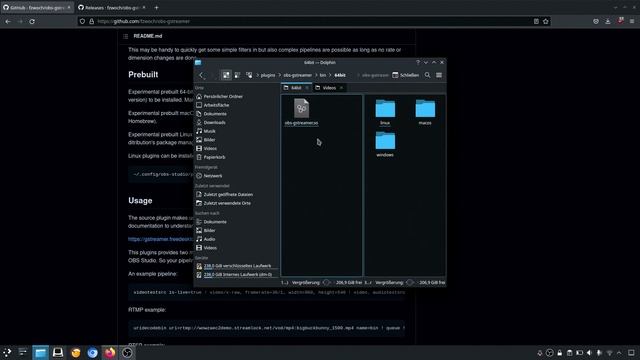Open the README.md outline list icon
Viewport: 640px width, 360px height.
coord(126,36)
